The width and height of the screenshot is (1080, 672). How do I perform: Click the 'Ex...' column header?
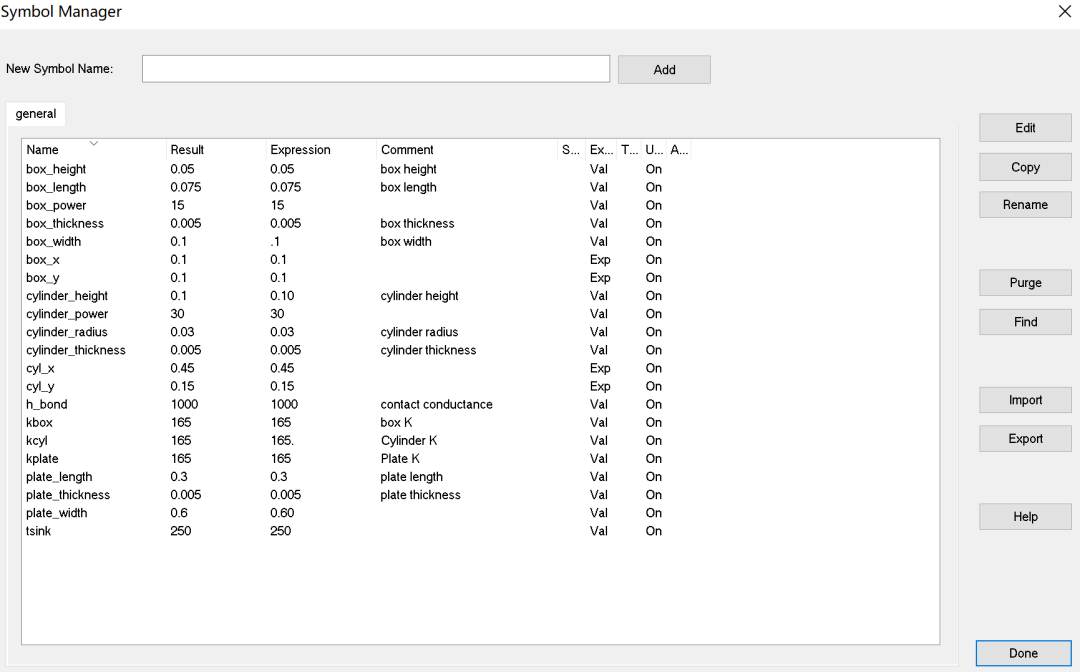pos(601,149)
